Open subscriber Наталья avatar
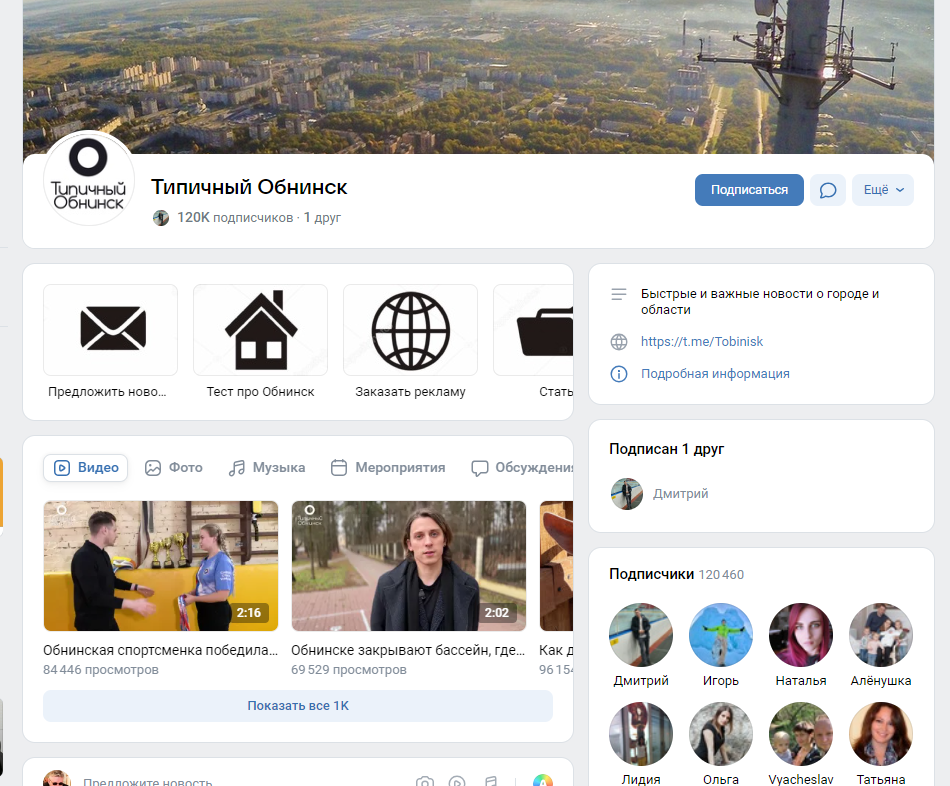The height and width of the screenshot is (786, 950). point(800,634)
